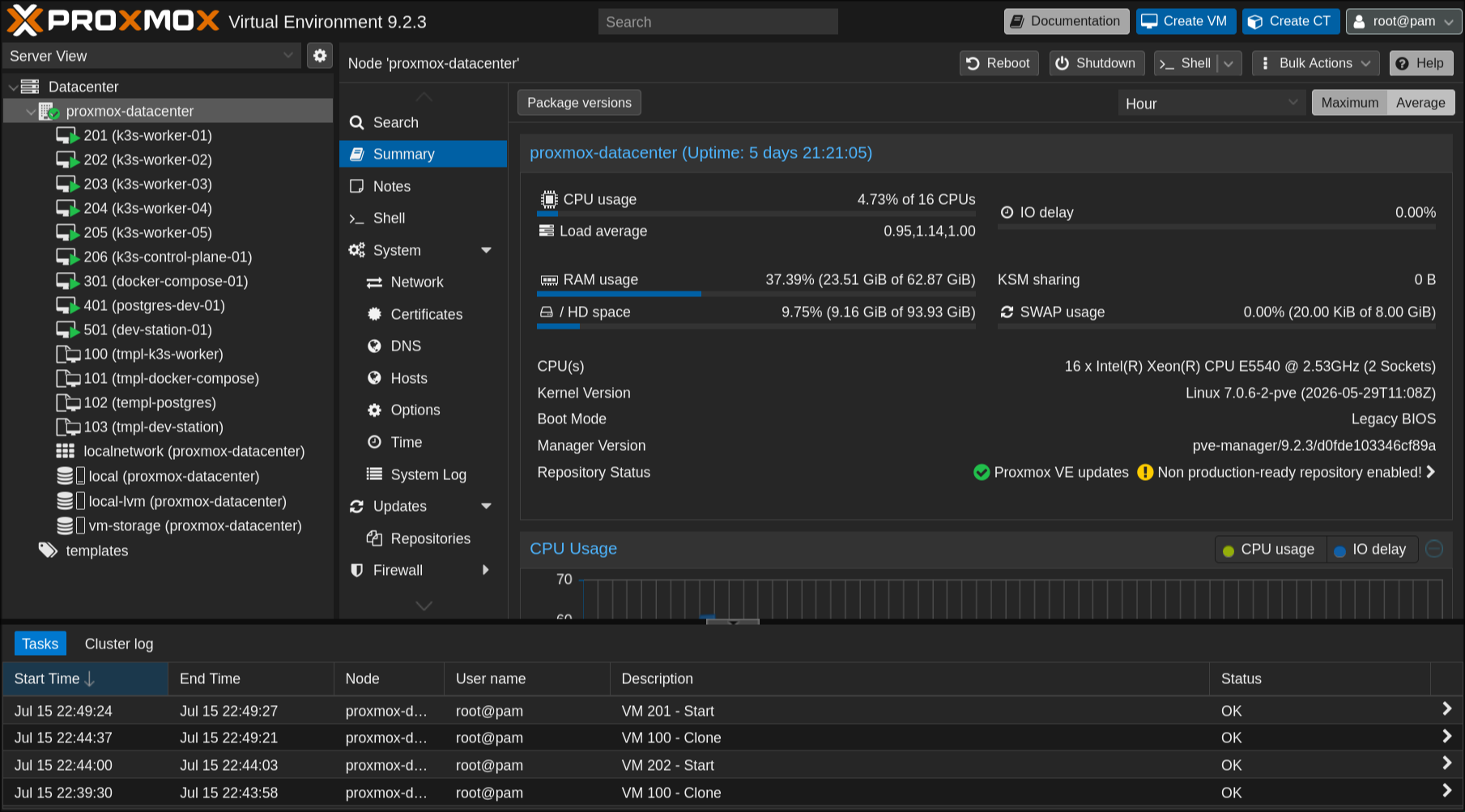Image resolution: width=1465 pixels, height=812 pixels.
Task: Click the proxmox-datacenter node icon
Action: click(49, 111)
